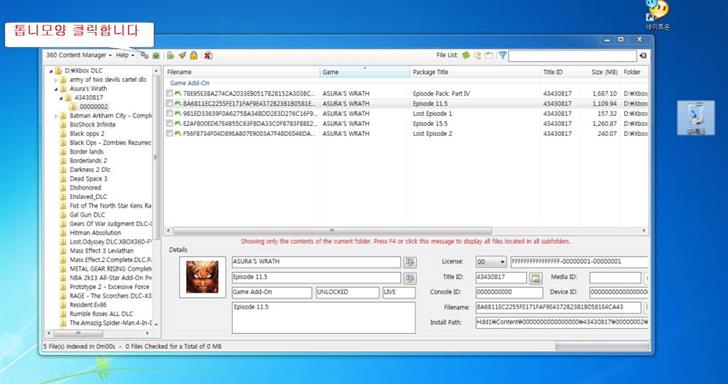Clear the search box with the arrow icon

[x=643, y=56]
